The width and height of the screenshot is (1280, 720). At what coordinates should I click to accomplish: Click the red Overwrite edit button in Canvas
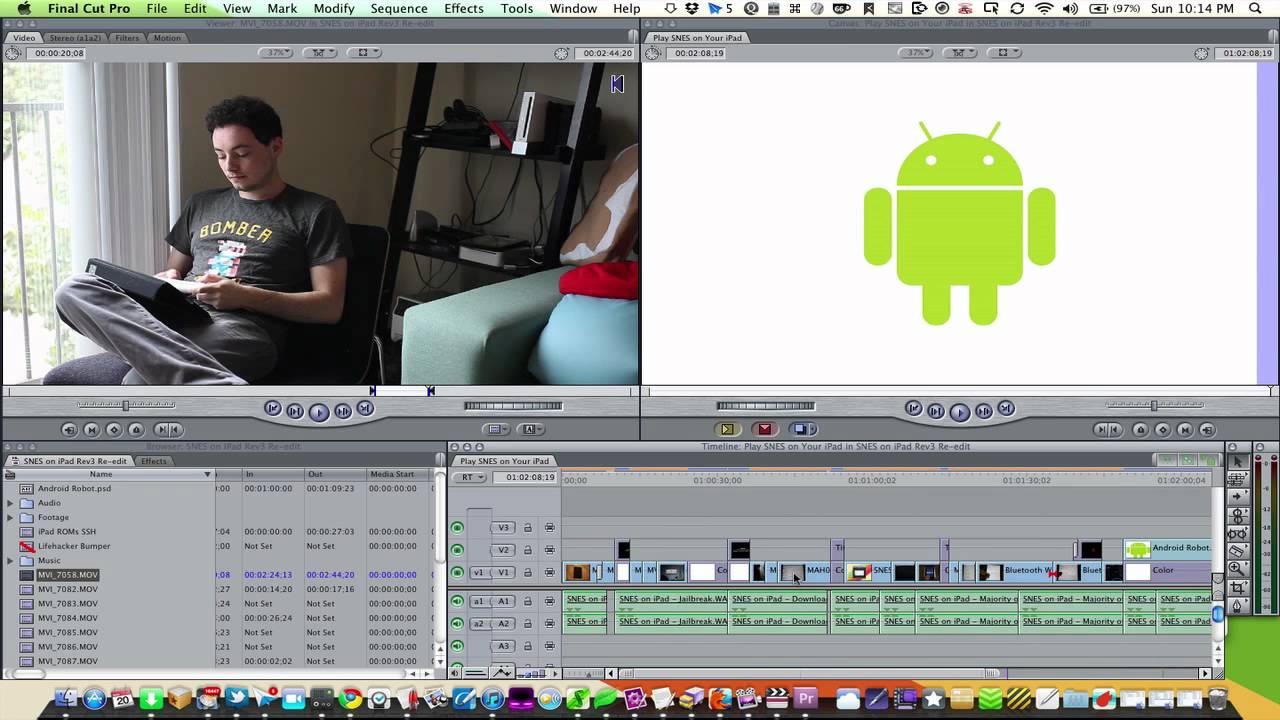(764, 429)
